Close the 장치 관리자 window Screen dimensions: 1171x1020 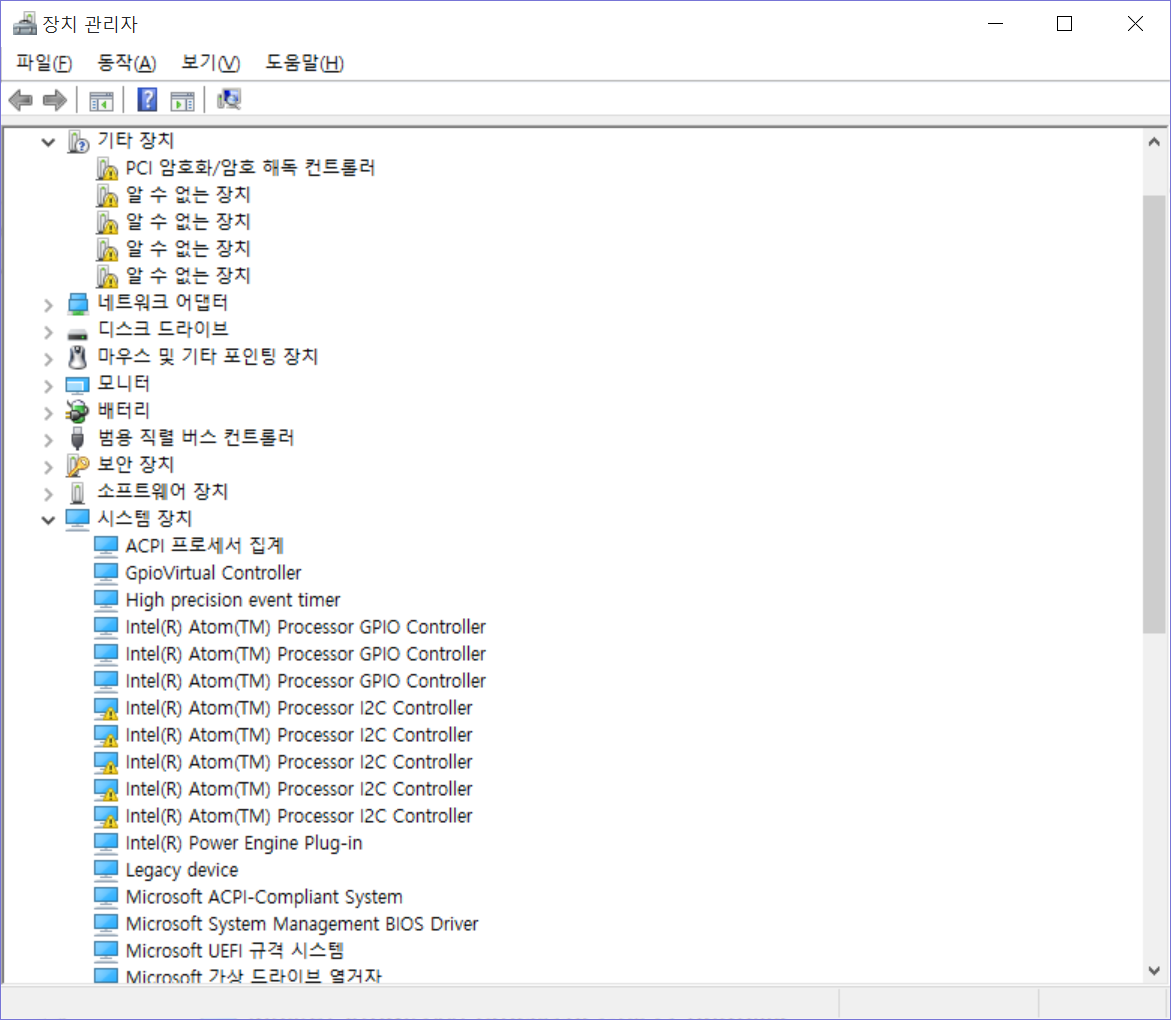coord(1135,23)
